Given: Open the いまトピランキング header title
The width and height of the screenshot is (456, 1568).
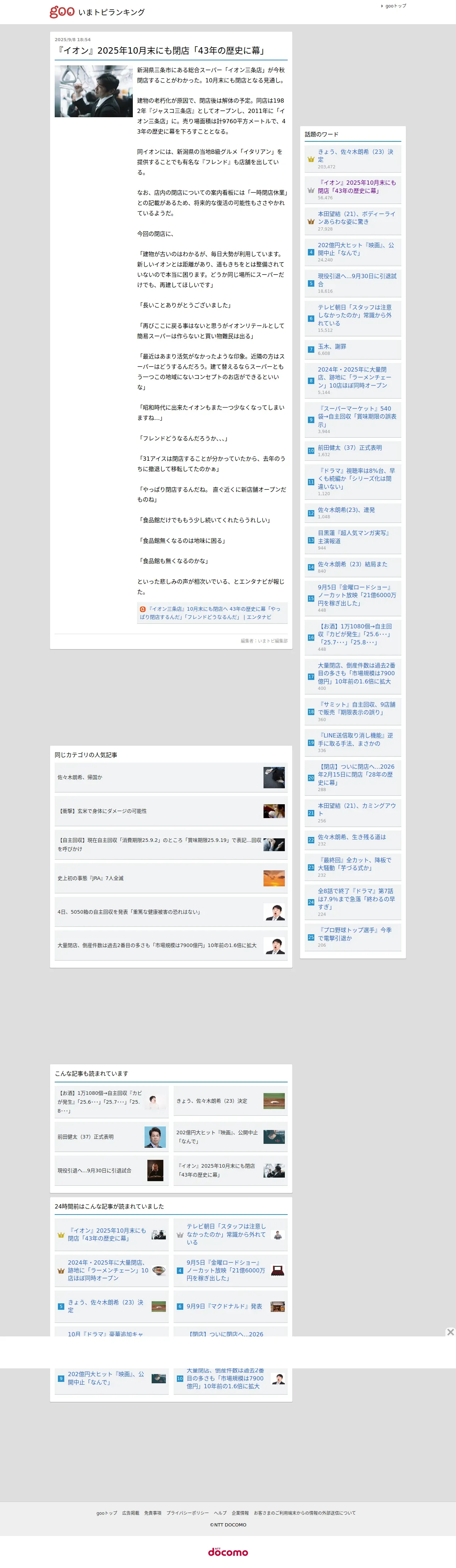Looking at the screenshot, I should 112,12.
